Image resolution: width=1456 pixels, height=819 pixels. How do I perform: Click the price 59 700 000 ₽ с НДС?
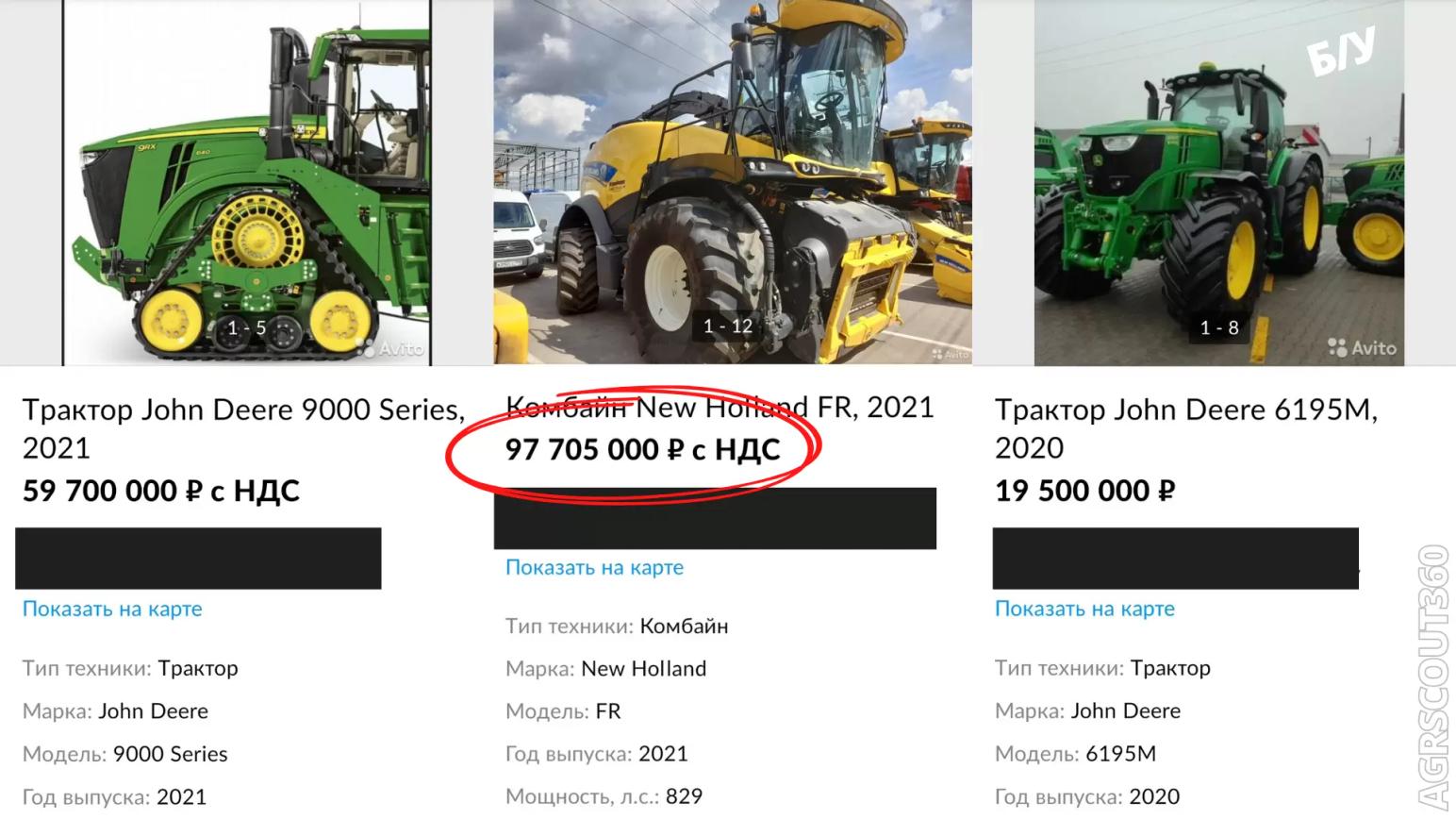click(x=161, y=491)
